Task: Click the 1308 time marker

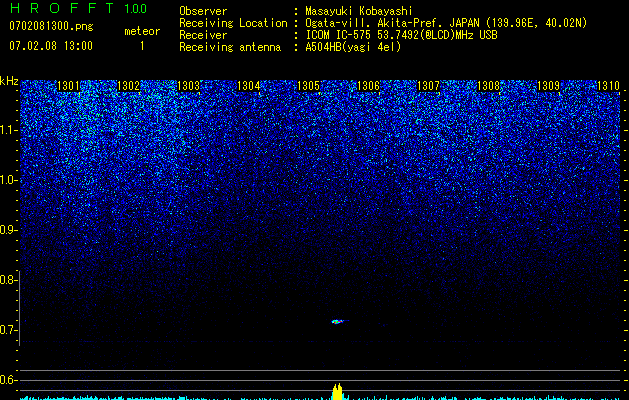Action: (489, 86)
